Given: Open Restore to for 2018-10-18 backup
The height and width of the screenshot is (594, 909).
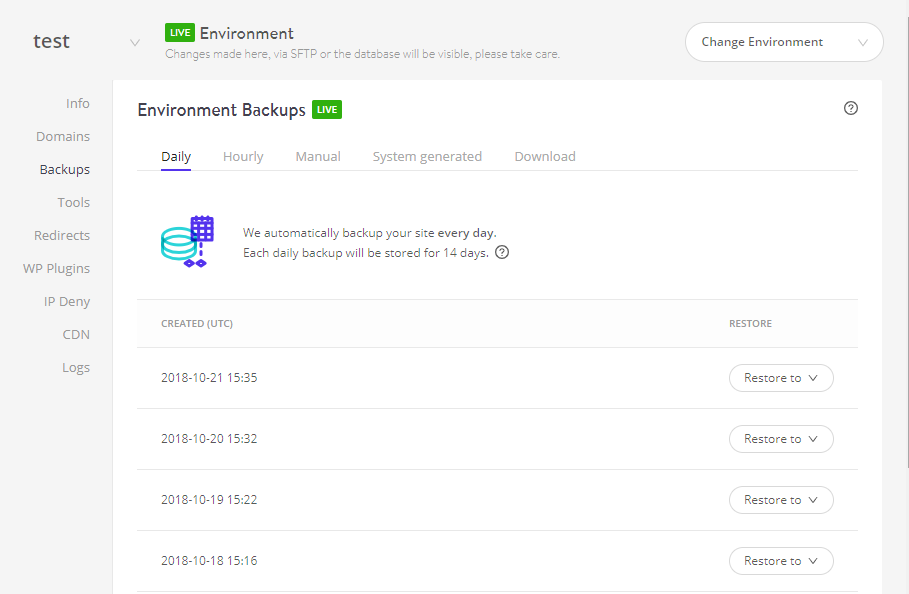Looking at the screenshot, I should (781, 560).
